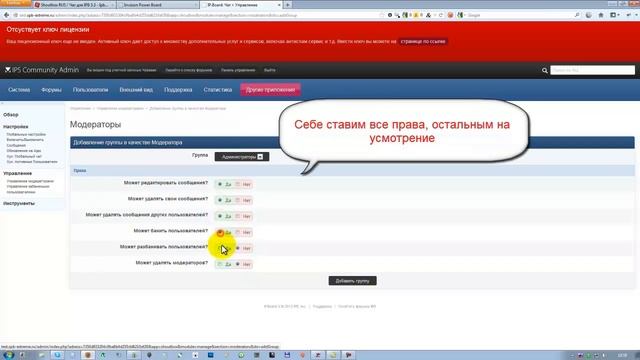Open the Поддержка menu
Screen dimensions: 640x360
[x=178, y=90]
